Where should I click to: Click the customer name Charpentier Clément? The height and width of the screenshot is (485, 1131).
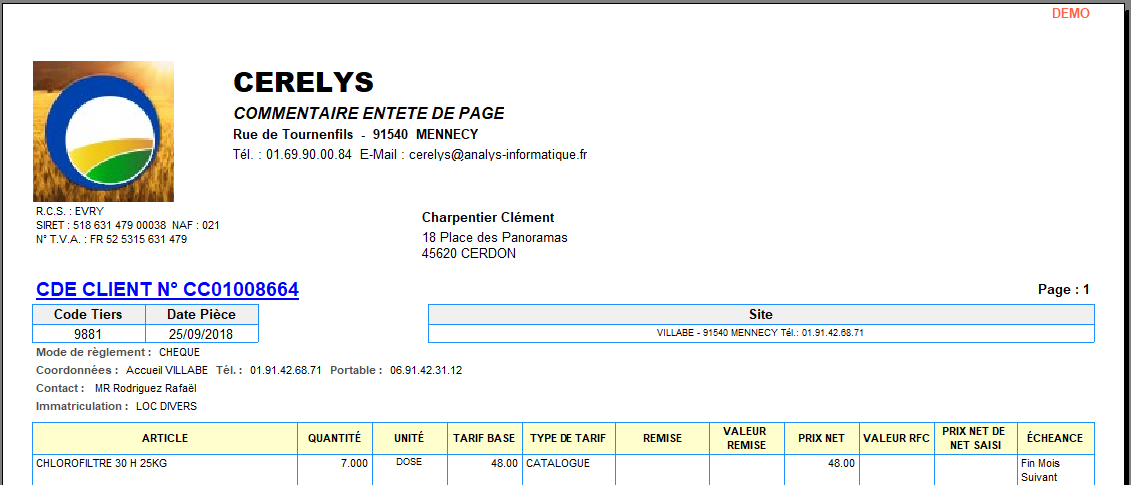pos(488,218)
